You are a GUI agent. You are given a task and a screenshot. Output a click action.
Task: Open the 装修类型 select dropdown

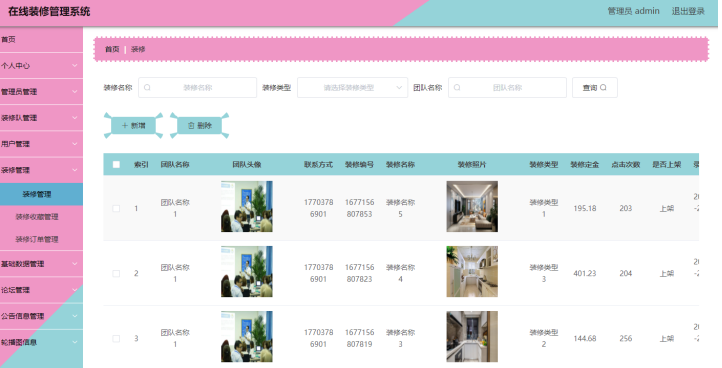point(352,88)
